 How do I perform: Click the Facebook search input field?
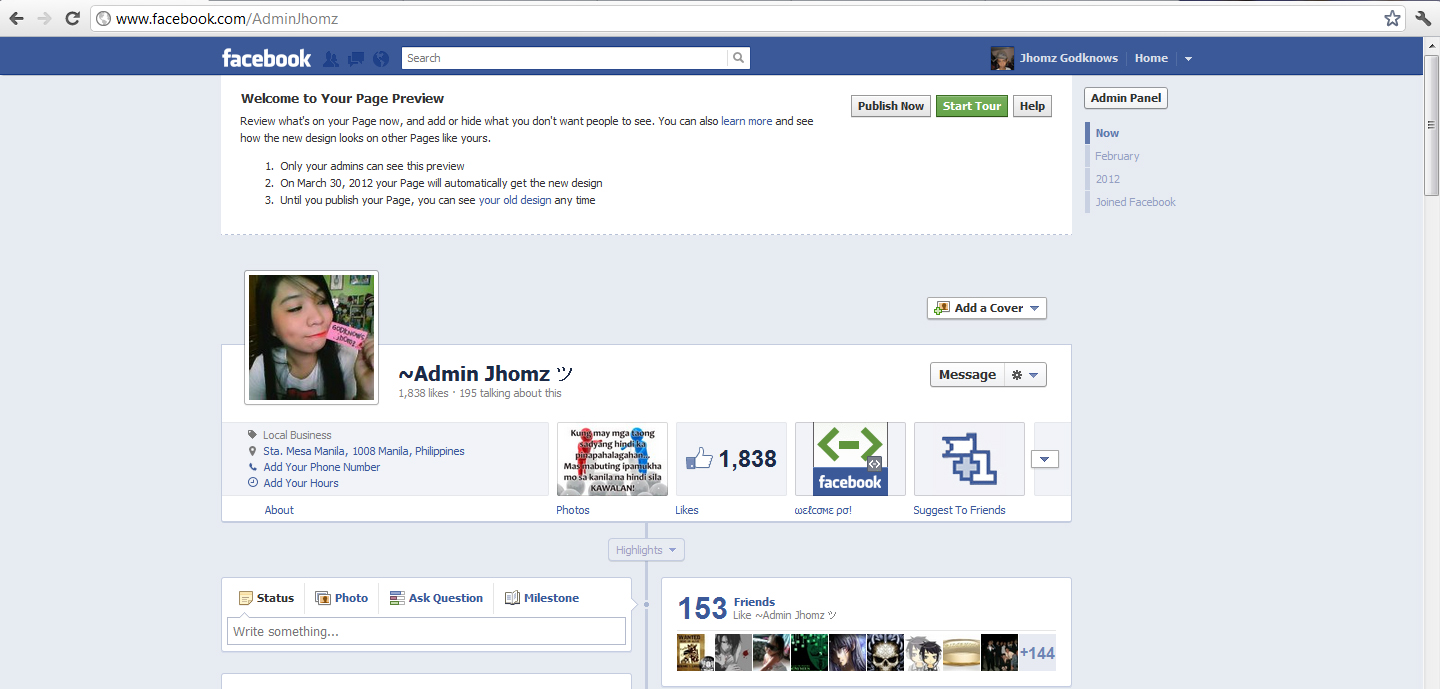(x=564, y=58)
